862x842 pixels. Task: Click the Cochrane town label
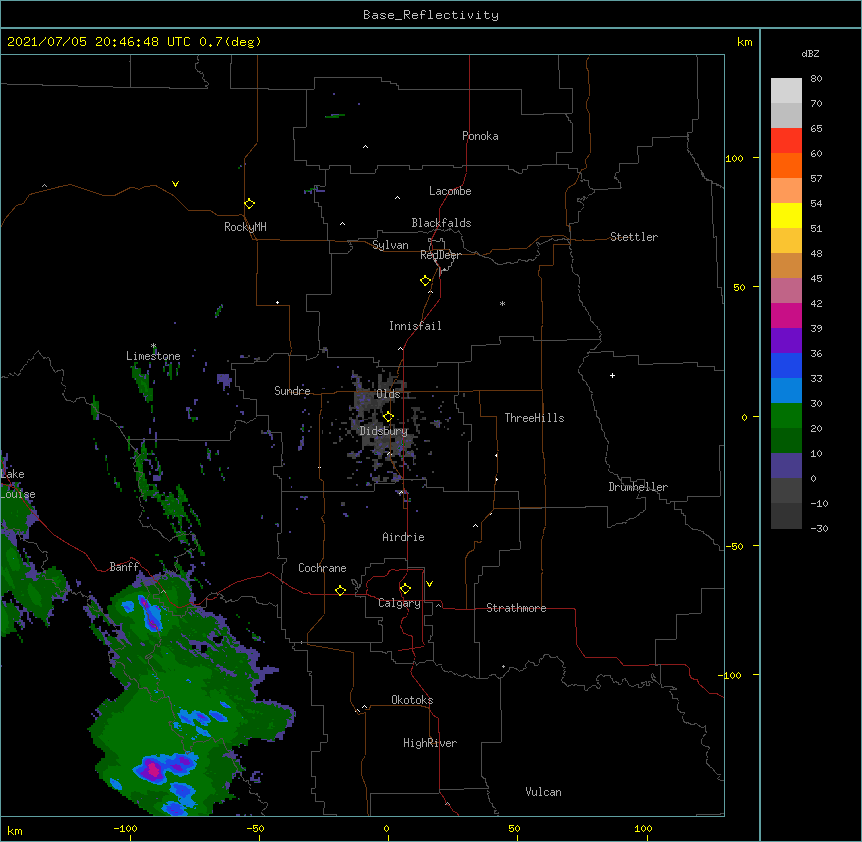tap(322, 568)
